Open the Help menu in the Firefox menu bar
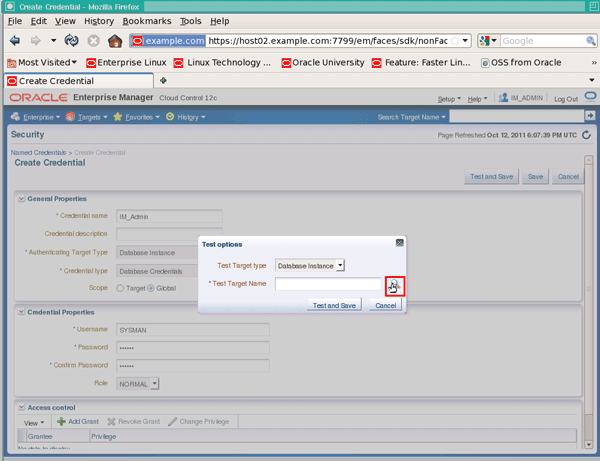The width and height of the screenshot is (600, 461). click(x=220, y=21)
